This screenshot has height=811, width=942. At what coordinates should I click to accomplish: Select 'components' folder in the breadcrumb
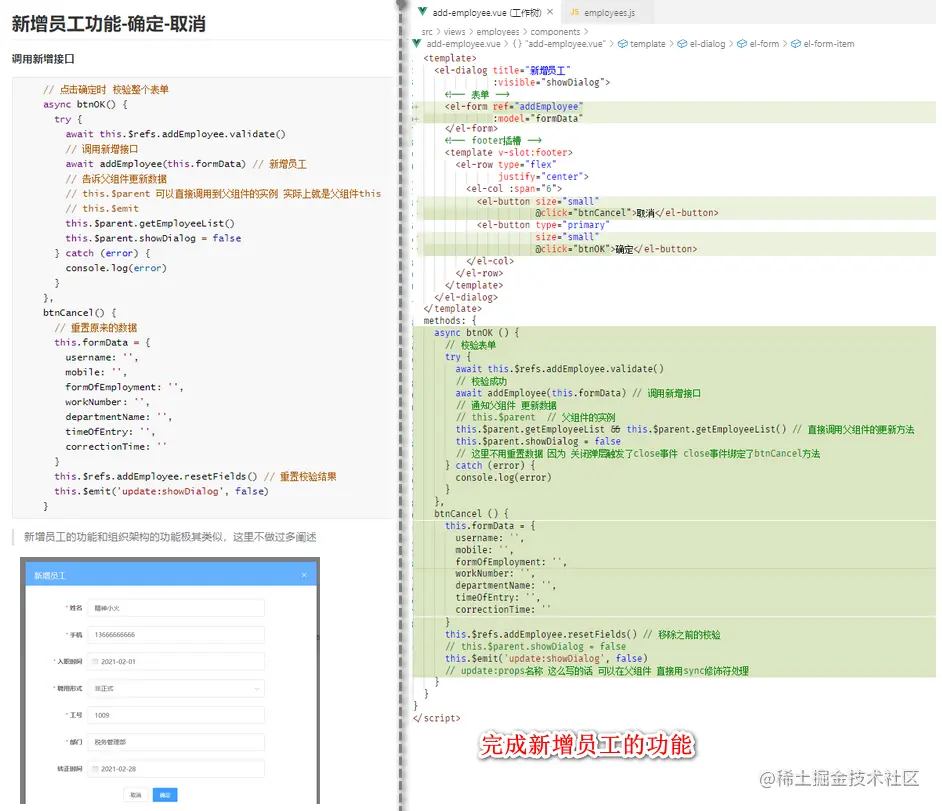[x=555, y=32]
